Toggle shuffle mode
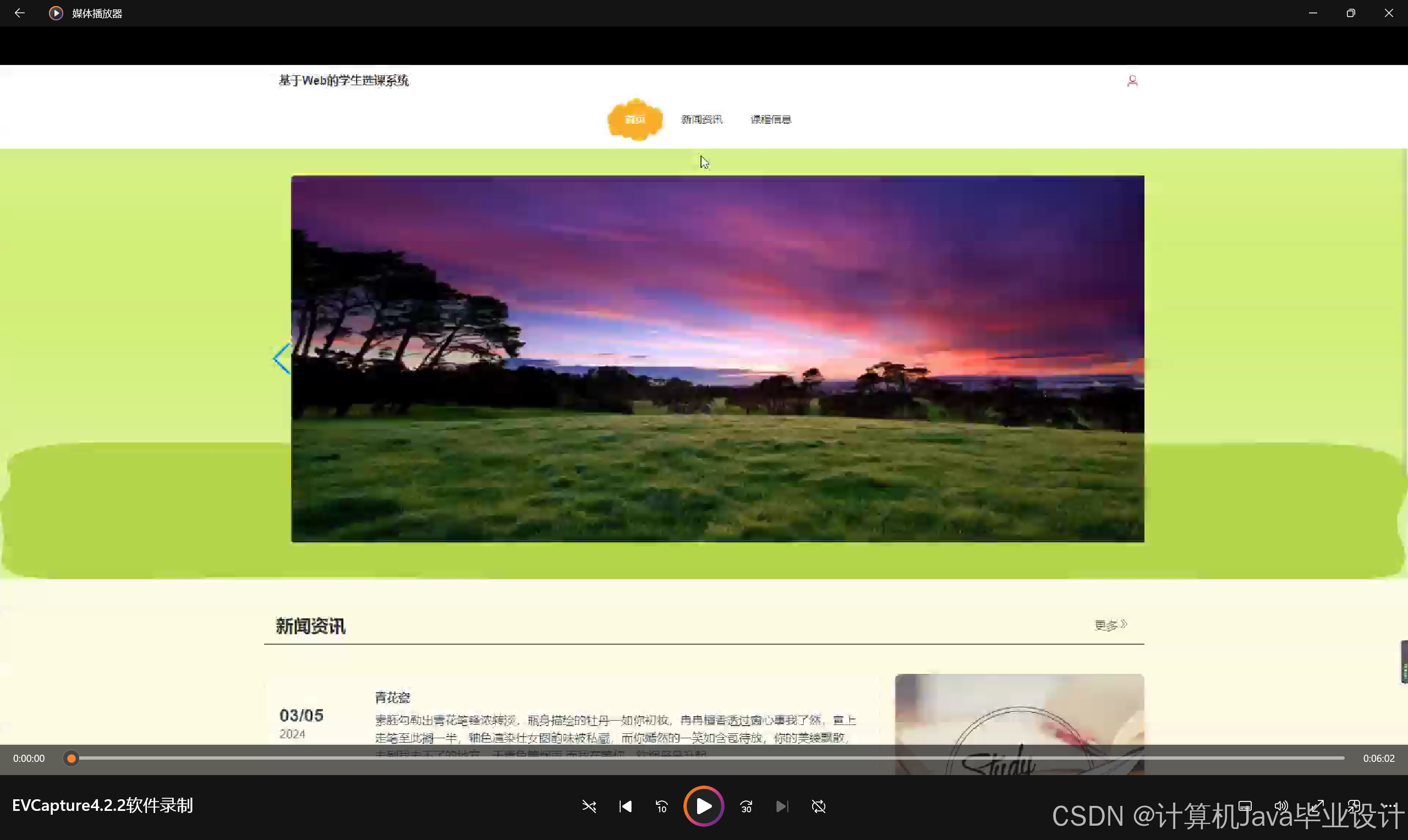This screenshot has height=840, width=1408. pyautogui.click(x=589, y=806)
